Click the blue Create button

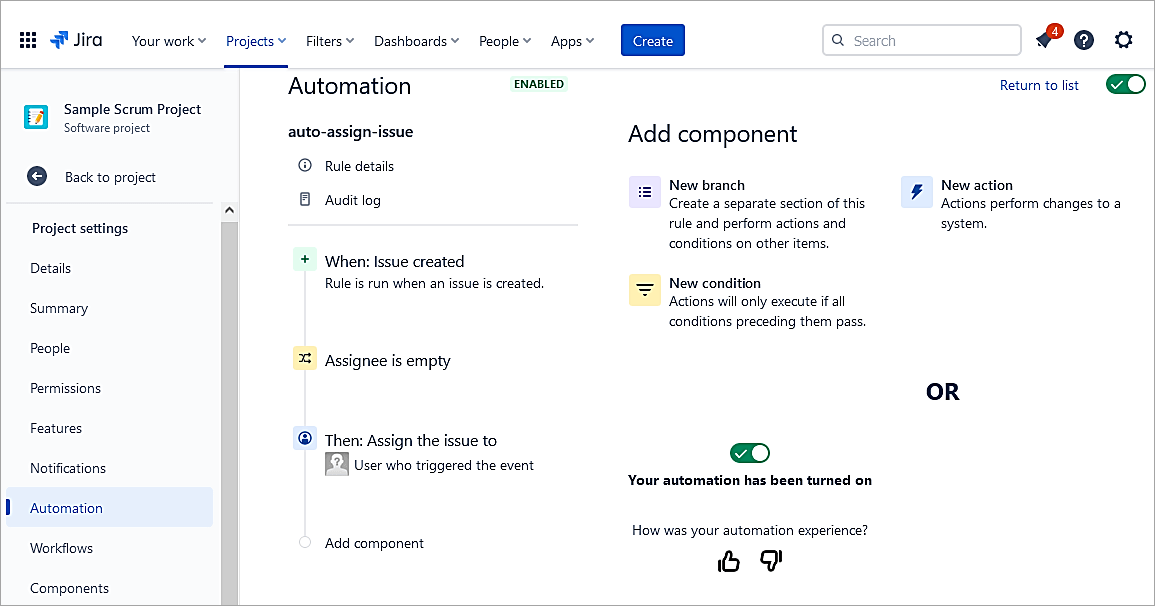[652, 41]
